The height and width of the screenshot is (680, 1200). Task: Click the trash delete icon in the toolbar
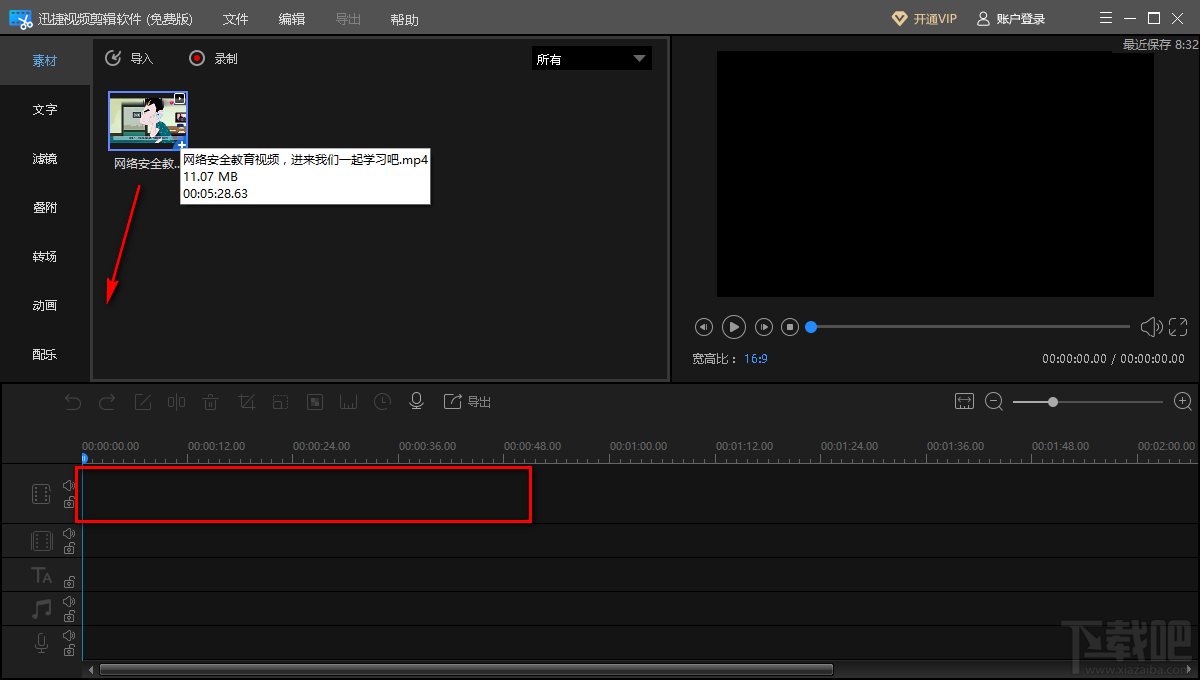[x=210, y=402]
